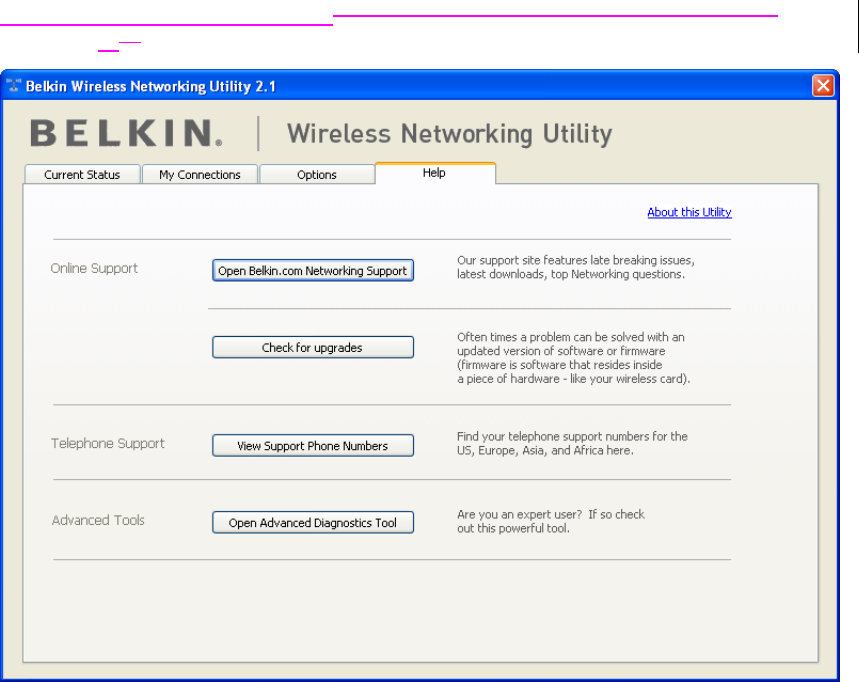
Task: Click 'Our support site features' description
Action: pos(575,267)
